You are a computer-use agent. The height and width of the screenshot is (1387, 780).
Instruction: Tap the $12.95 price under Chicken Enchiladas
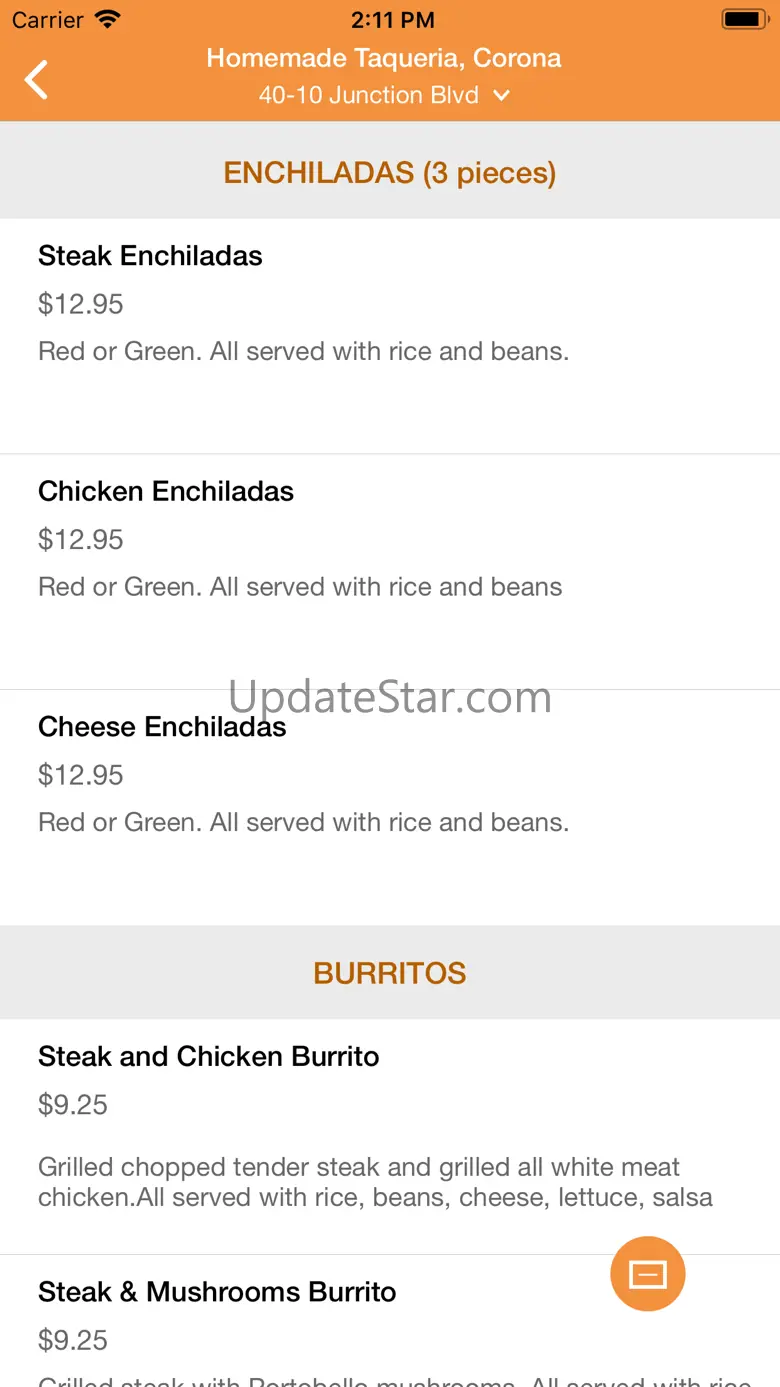pyautogui.click(x=81, y=540)
